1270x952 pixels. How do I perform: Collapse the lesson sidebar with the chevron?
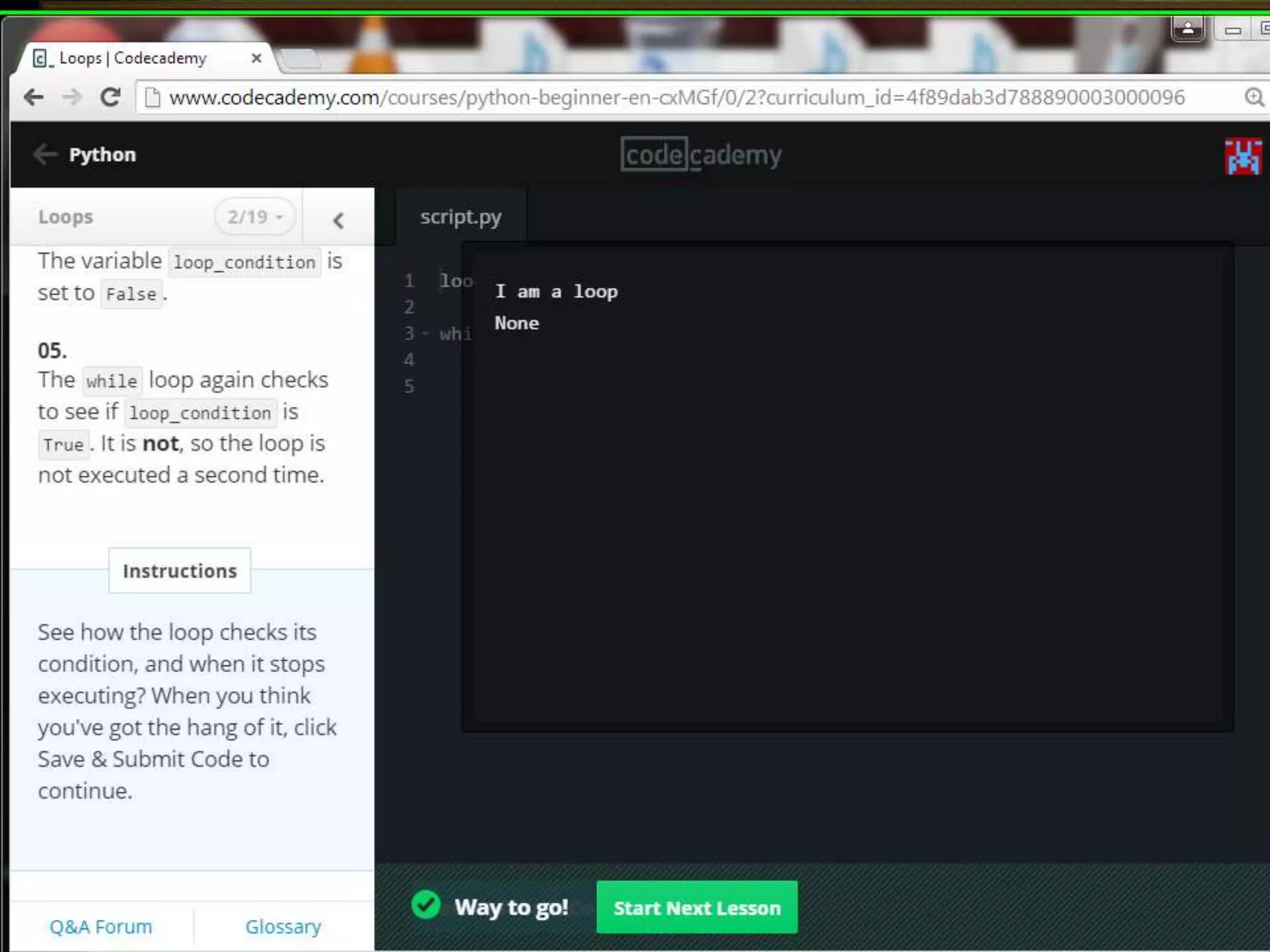coord(338,220)
